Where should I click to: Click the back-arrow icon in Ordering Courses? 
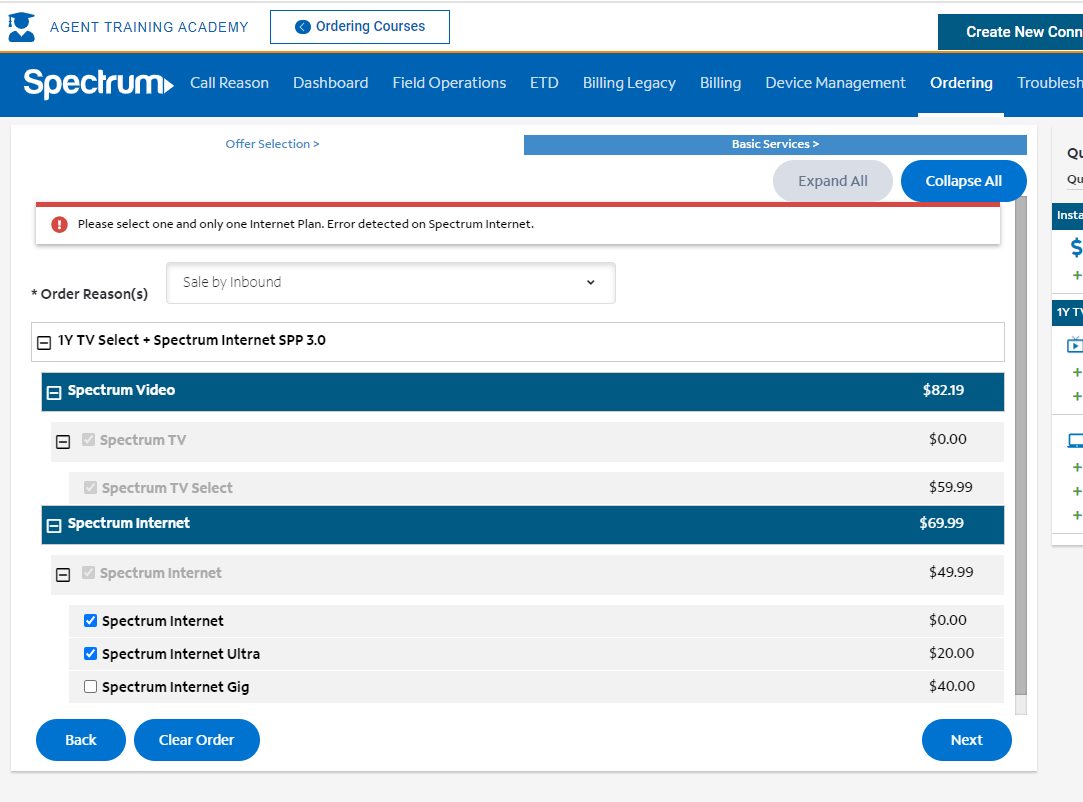pyautogui.click(x=303, y=27)
